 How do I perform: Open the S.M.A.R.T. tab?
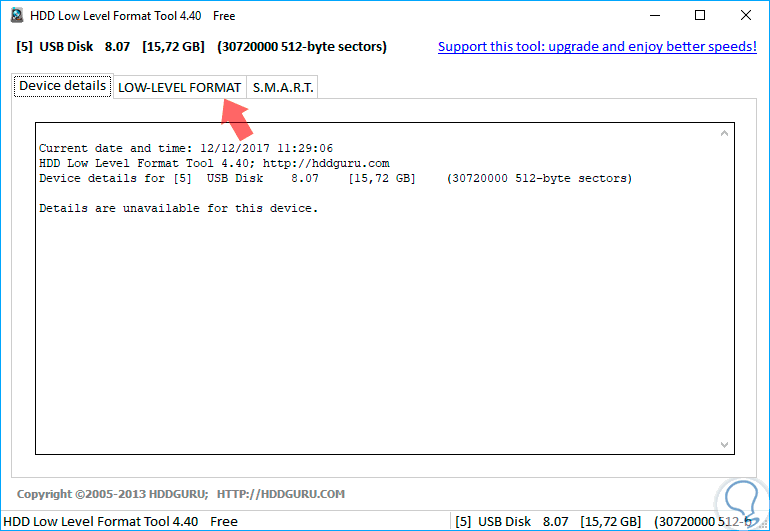(282, 87)
